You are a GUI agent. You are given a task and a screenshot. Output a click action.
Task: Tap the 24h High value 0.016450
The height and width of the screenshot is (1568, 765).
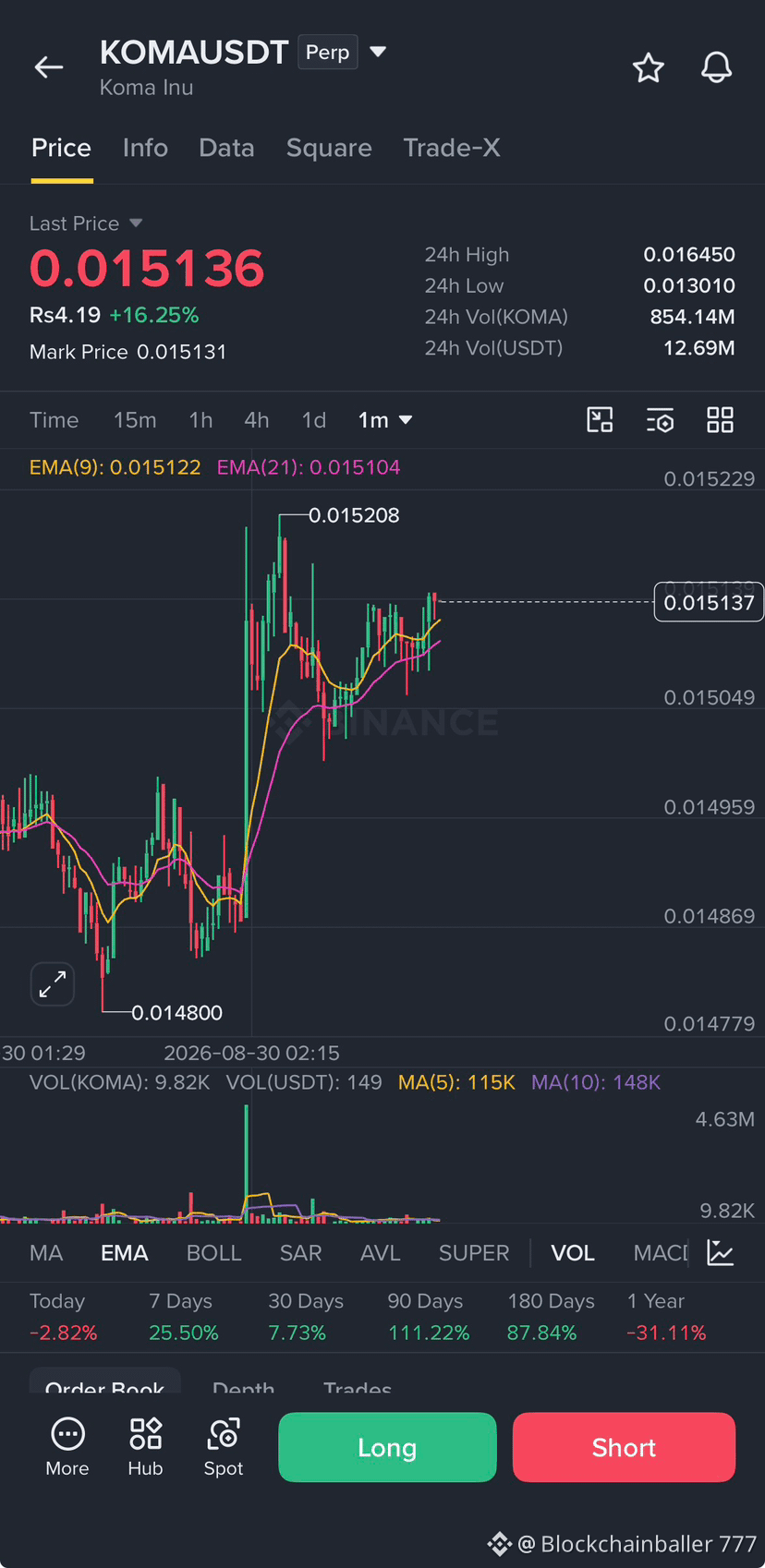pyautogui.click(x=689, y=255)
